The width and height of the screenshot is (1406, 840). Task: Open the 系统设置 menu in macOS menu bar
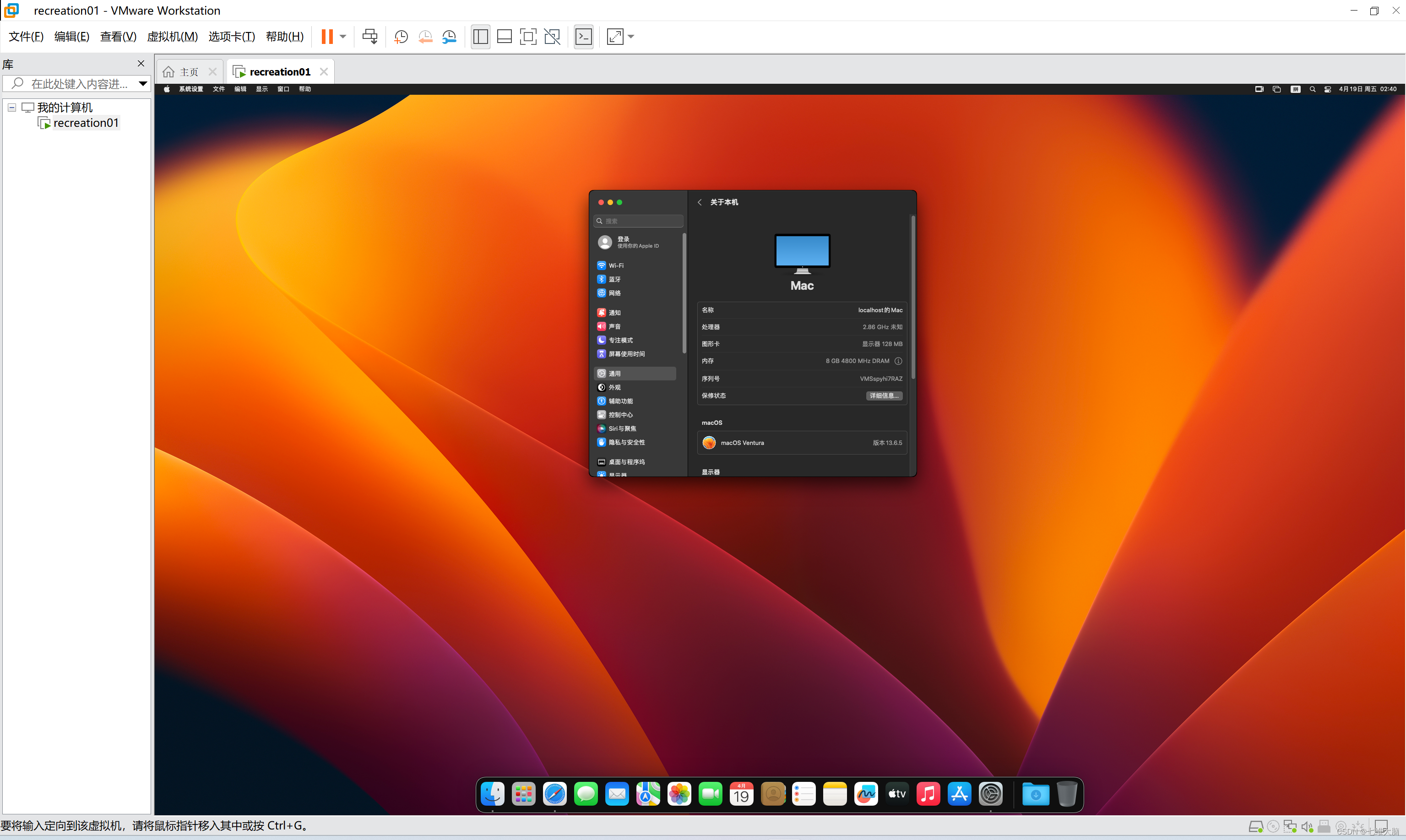pyautogui.click(x=191, y=89)
